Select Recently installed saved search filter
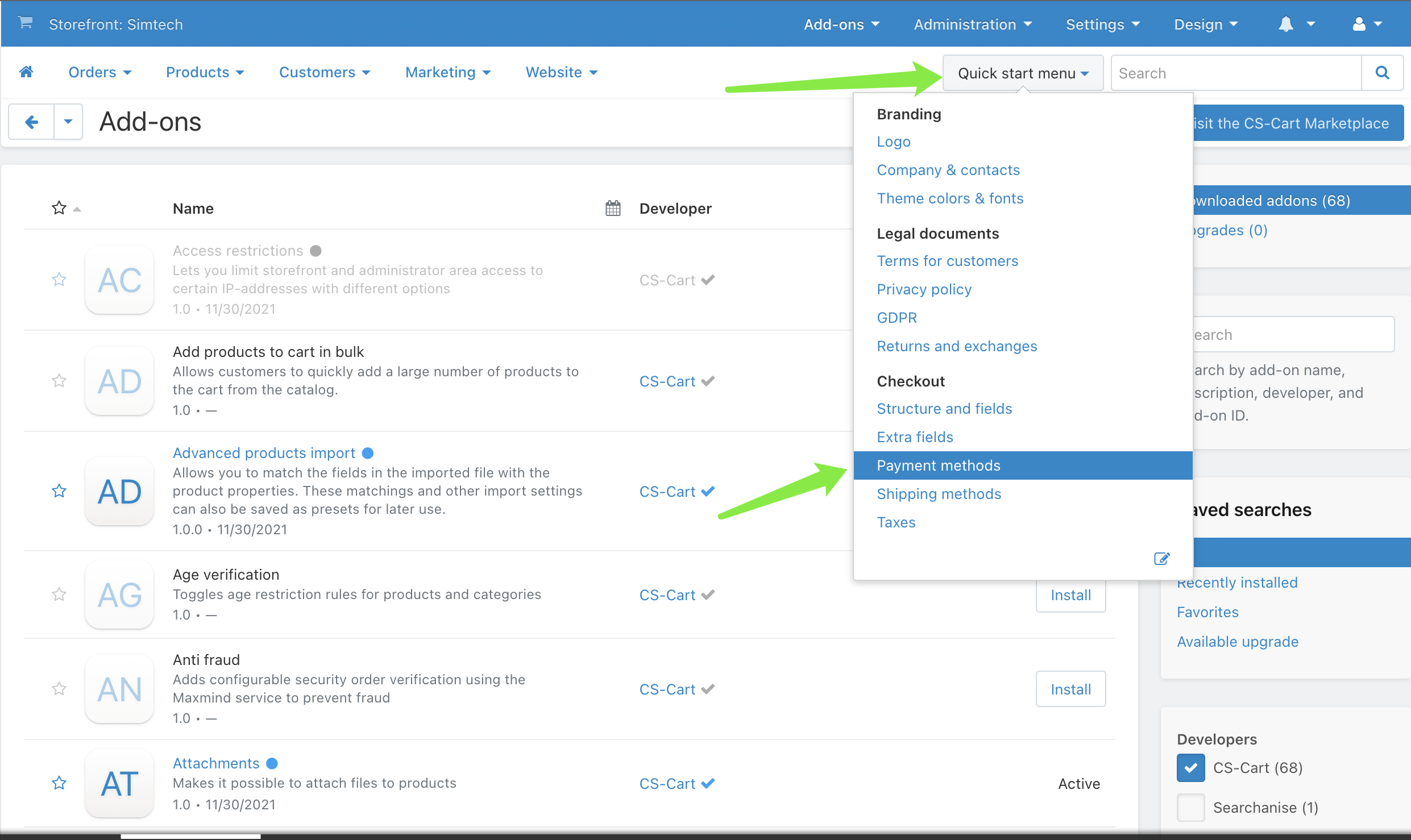Viewport: 1411px width, 840px height. click(x=1237, y=582)
